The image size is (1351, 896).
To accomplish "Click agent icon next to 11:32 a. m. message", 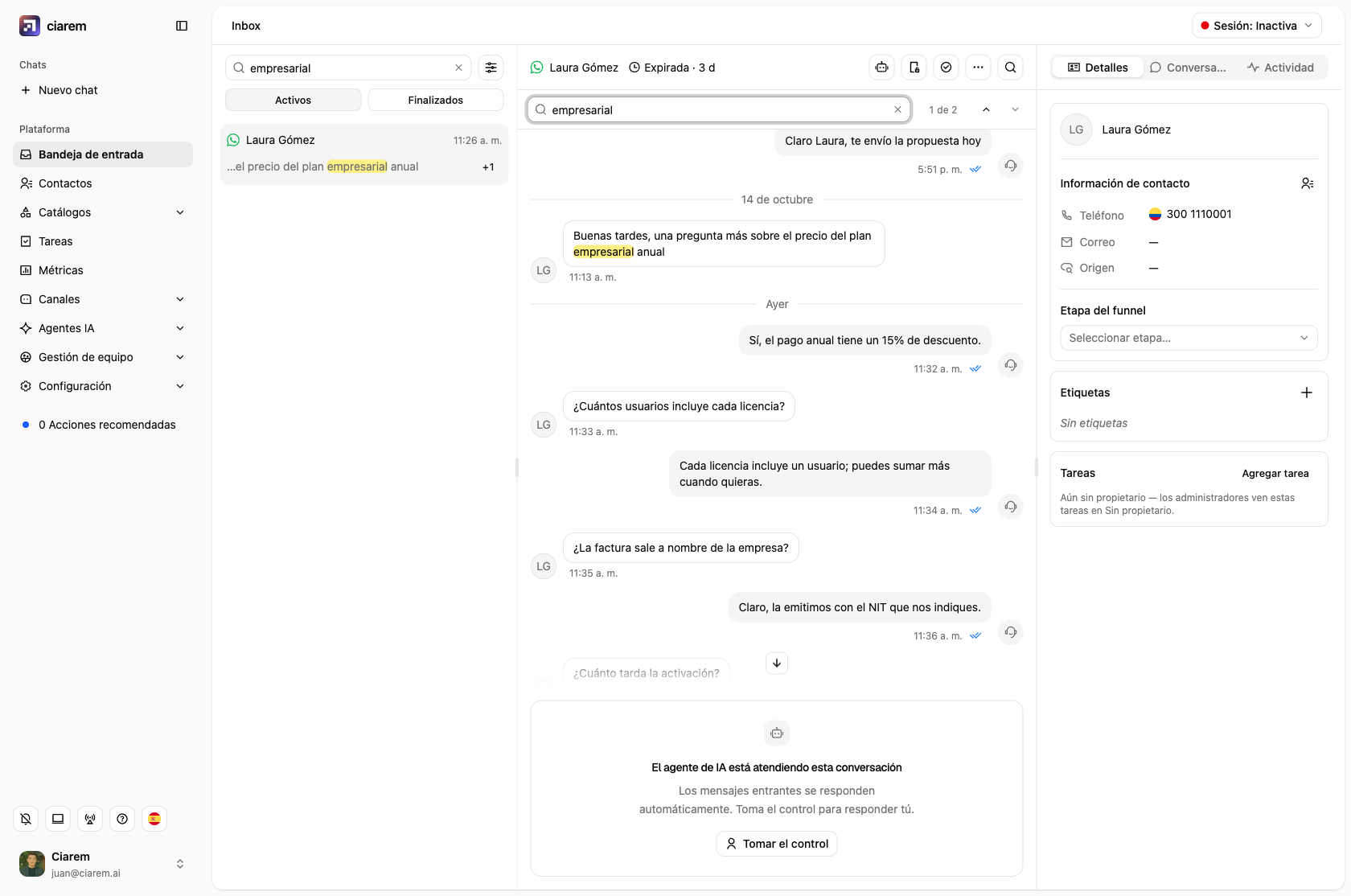I will pos(1011,365).
